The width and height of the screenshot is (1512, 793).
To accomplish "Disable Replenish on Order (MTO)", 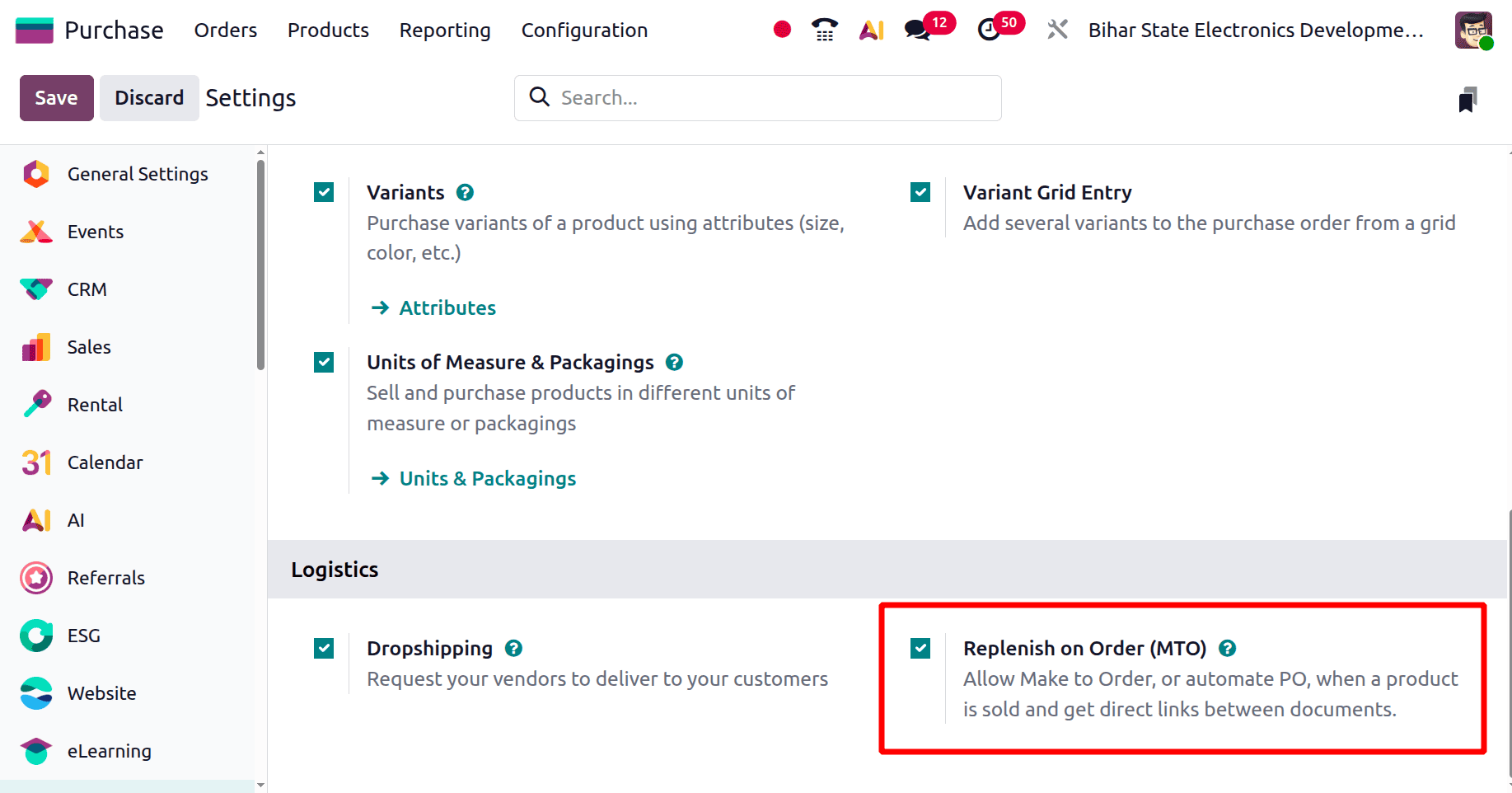I will [920, 648].
